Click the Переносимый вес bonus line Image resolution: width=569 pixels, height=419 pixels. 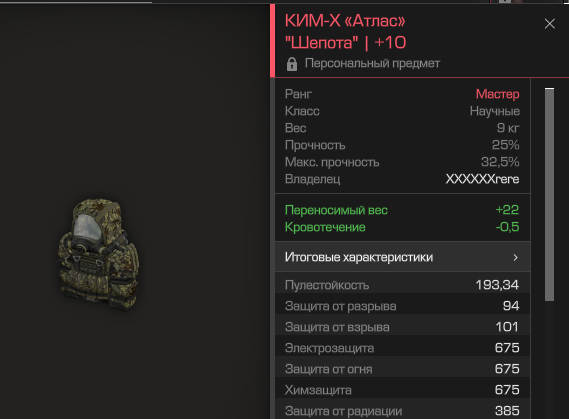click(402, 210)
